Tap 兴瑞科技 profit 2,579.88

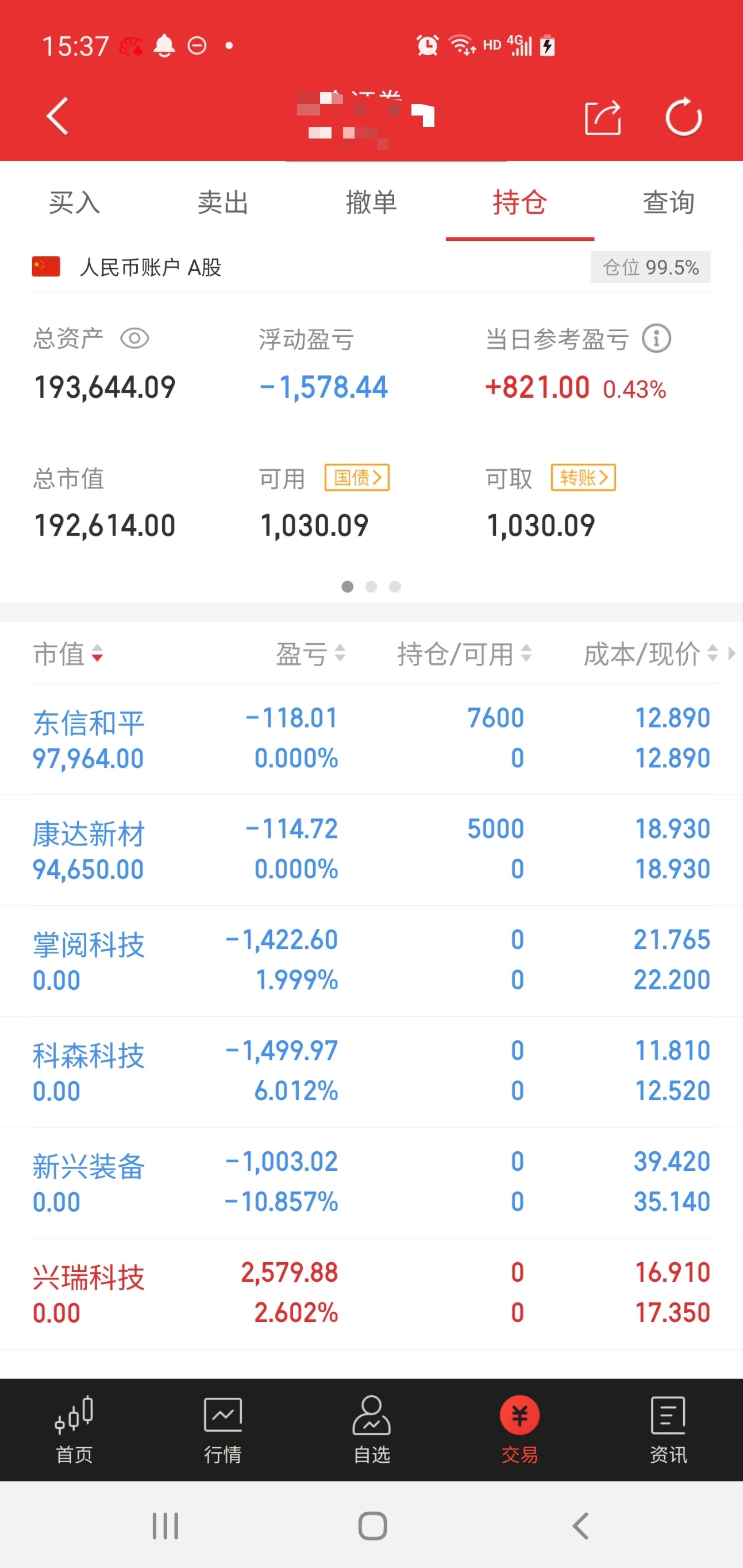pyautogui.click(x=289, y=1272)
